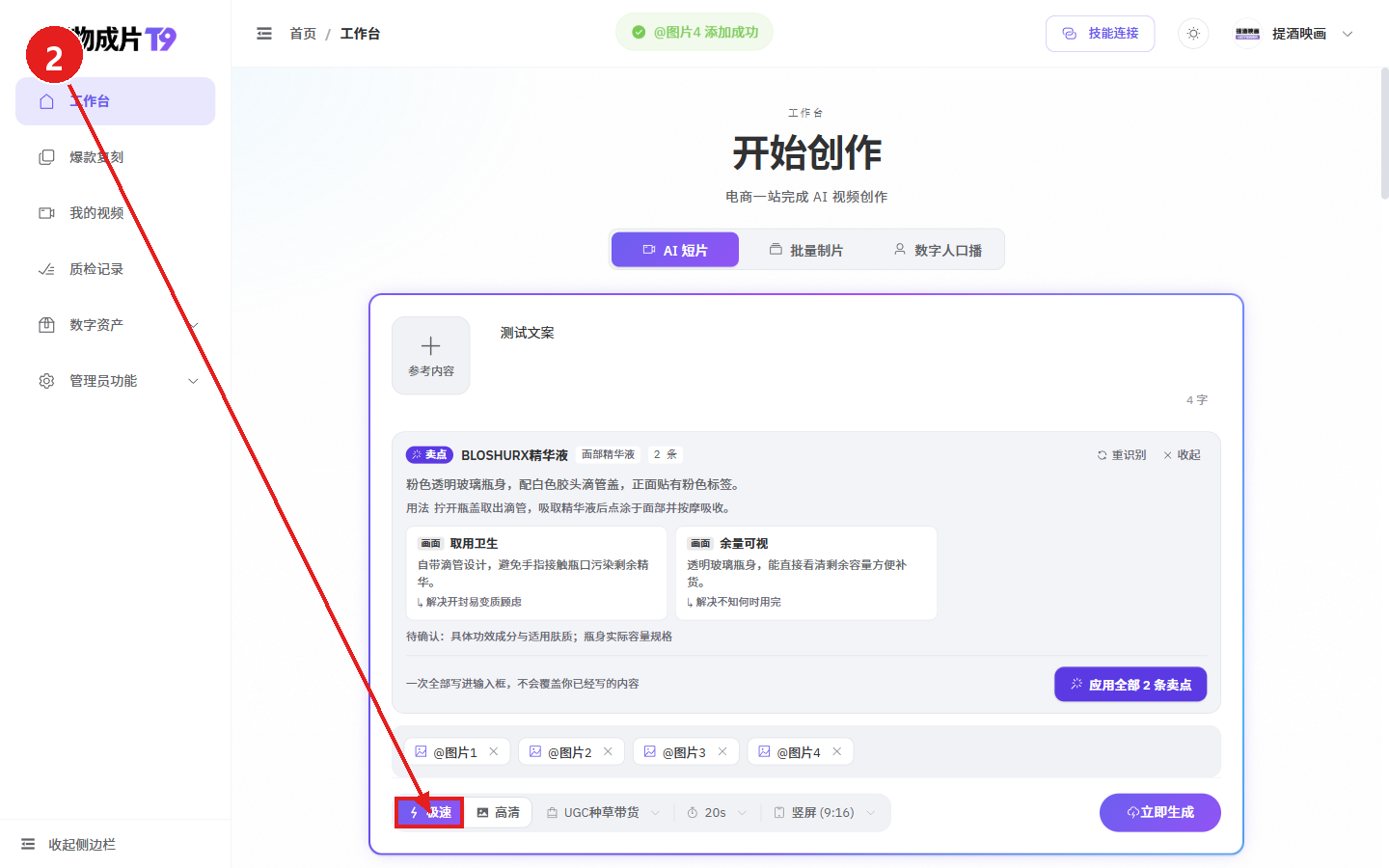Select the 极速 speed mode
This screenshot has width=1389, height=868.
pyautogui.click(x=429, y=813)
